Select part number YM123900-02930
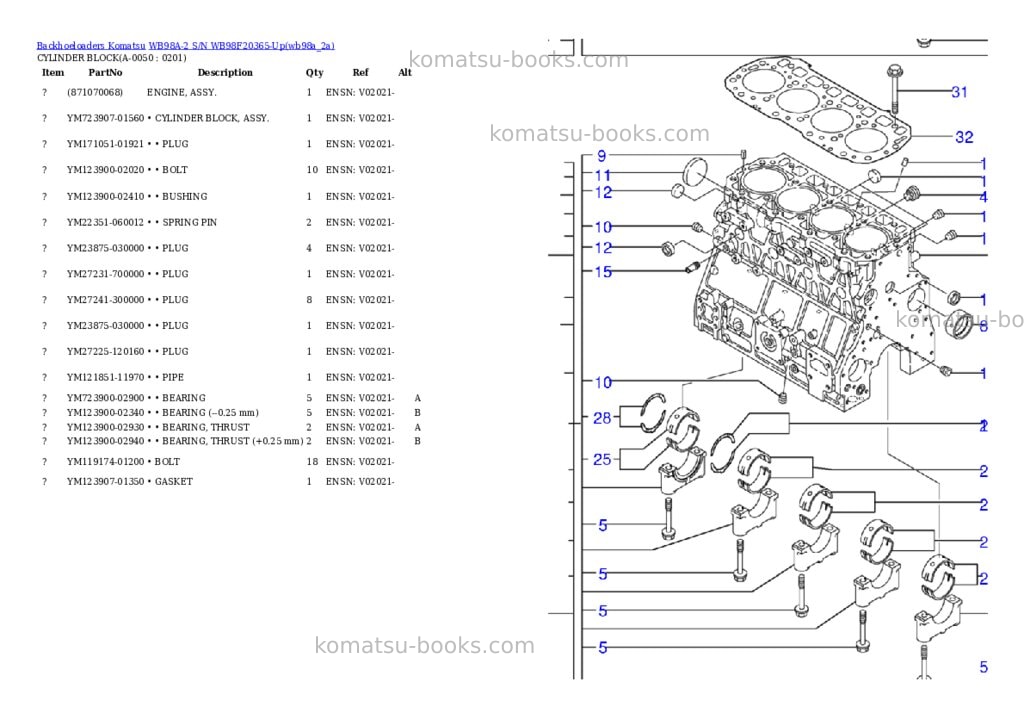 pyautogui.click(x=105, y=427)
